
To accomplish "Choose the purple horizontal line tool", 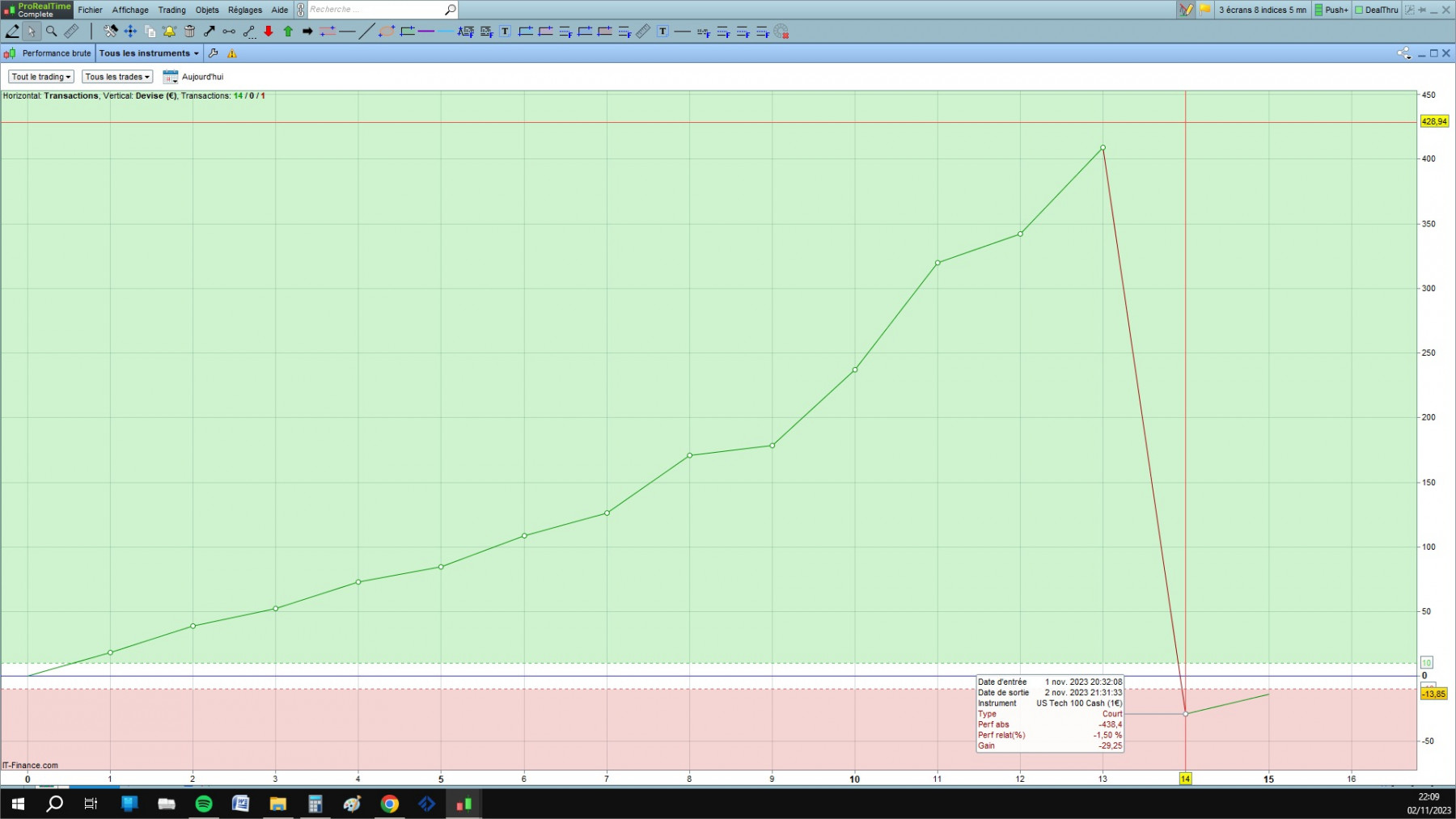I will 426,32.
